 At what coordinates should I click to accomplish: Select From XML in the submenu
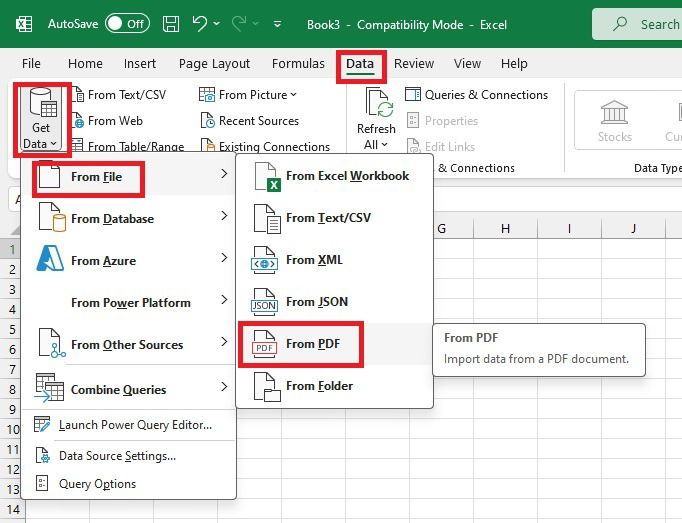coord(335,260)
